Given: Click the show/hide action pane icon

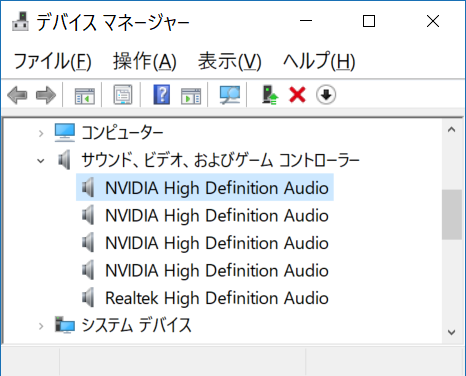Looking at the screenshot, I should pos(191,96).
